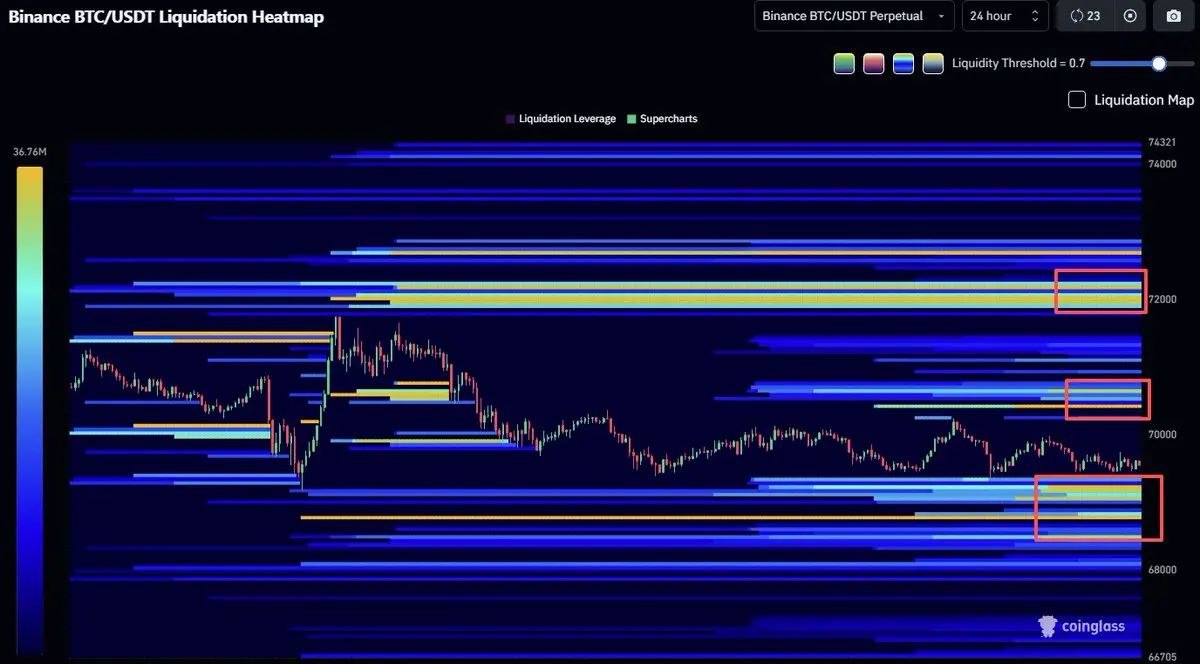The width and height of the screenshot is (1200, 664).
Task: Choose the blue-green striped color theme swatch
Action: (x=903, y=63)
